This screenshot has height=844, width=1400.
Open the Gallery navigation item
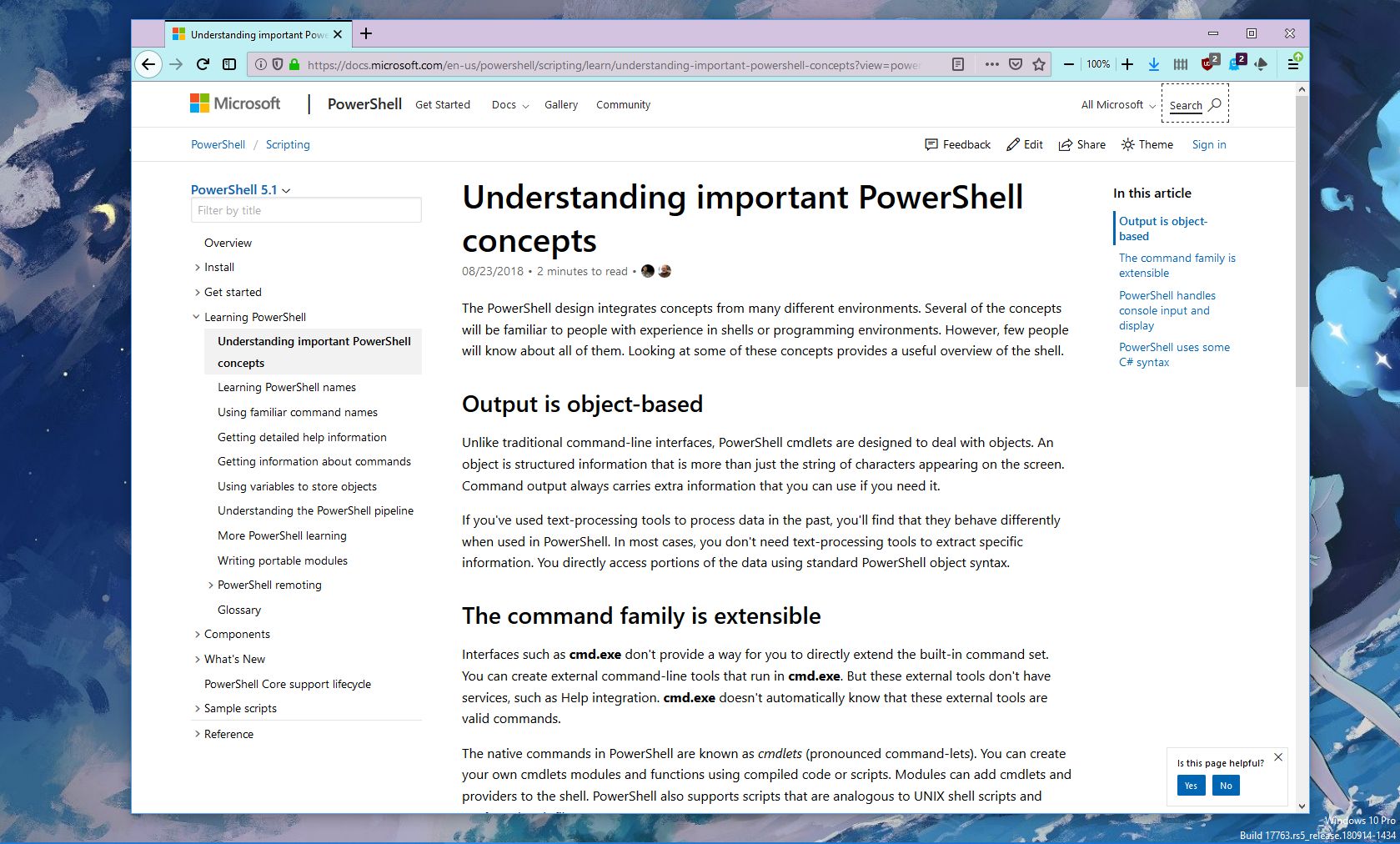click(x=561, y=104)
